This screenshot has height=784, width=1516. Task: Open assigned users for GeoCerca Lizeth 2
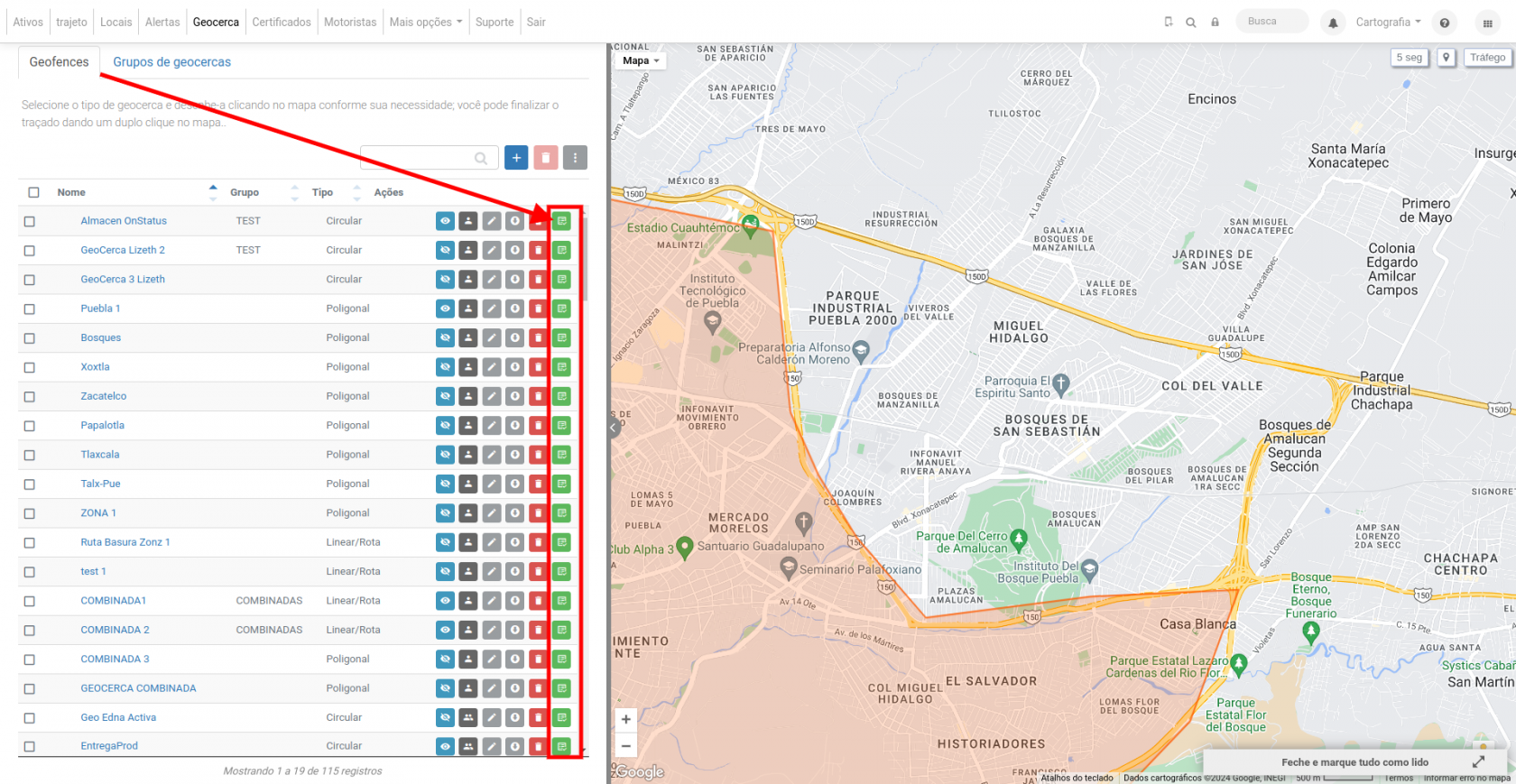(x=468, y=250)
